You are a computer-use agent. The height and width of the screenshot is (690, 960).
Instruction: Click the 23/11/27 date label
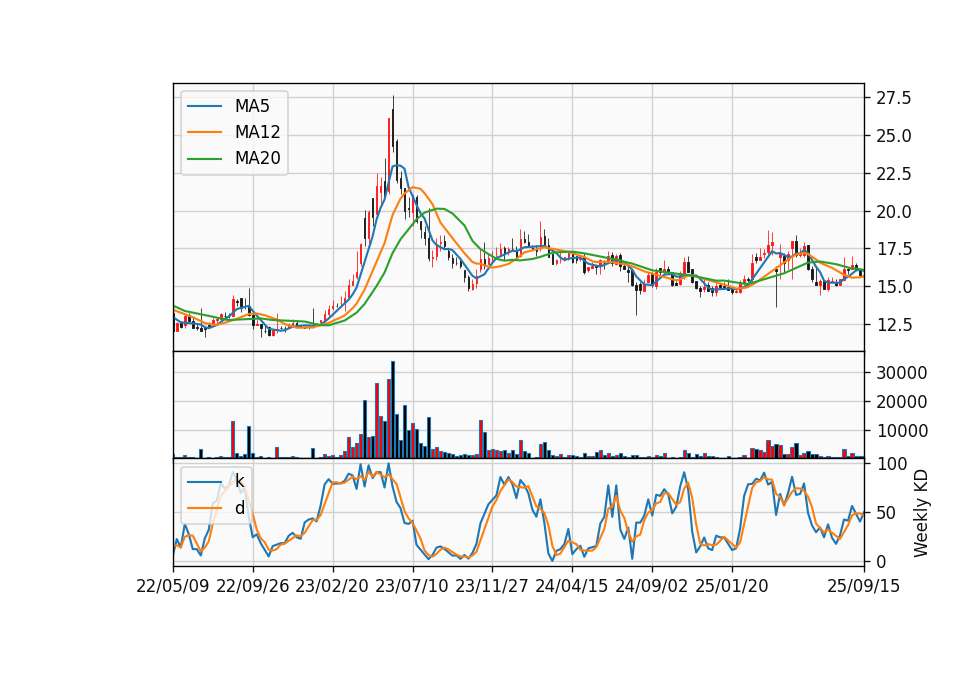pos(492,586)
